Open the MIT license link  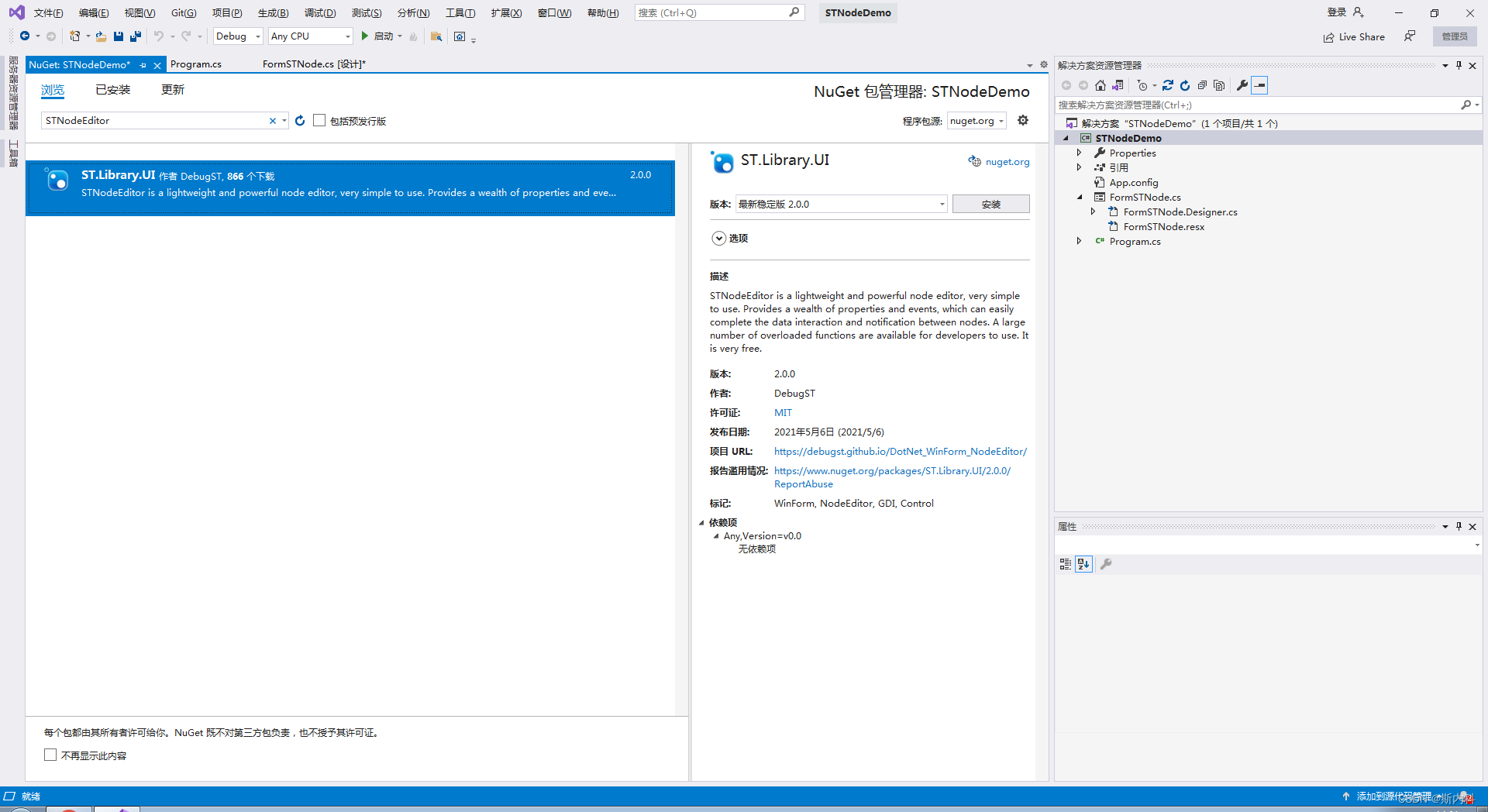tap(783, 413)
